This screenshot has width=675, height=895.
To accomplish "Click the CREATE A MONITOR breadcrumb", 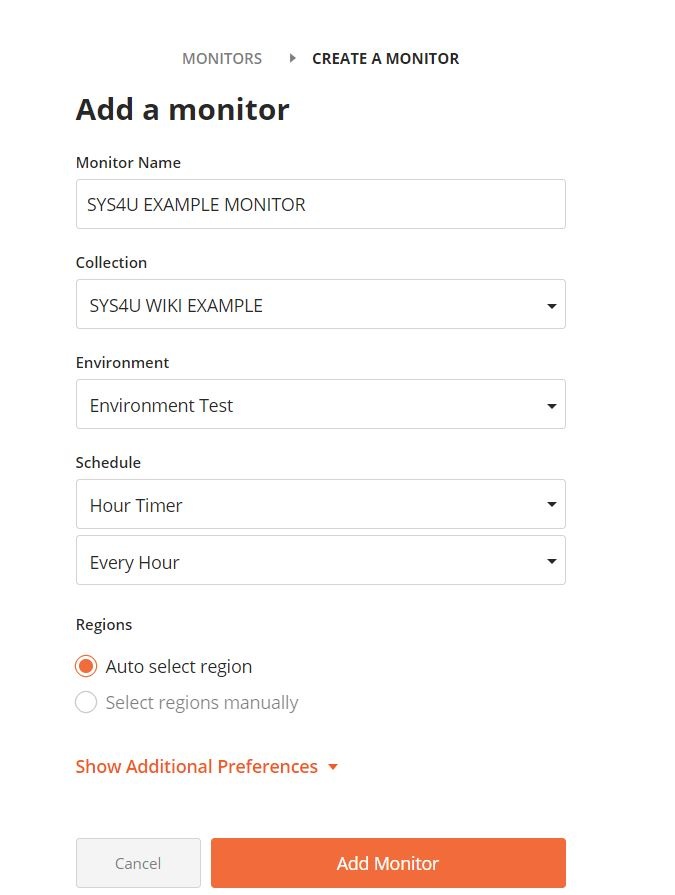I will pyautogui.click(x=385, y=58).
